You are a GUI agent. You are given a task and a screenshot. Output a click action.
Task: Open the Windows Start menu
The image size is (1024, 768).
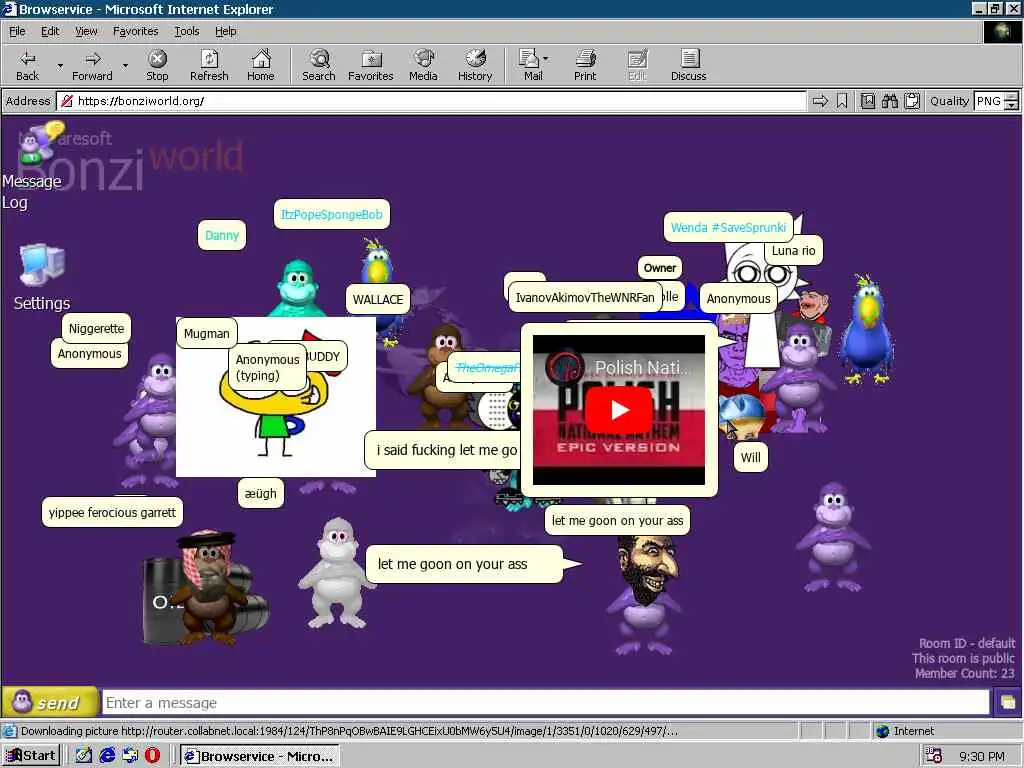coord(31,756)
